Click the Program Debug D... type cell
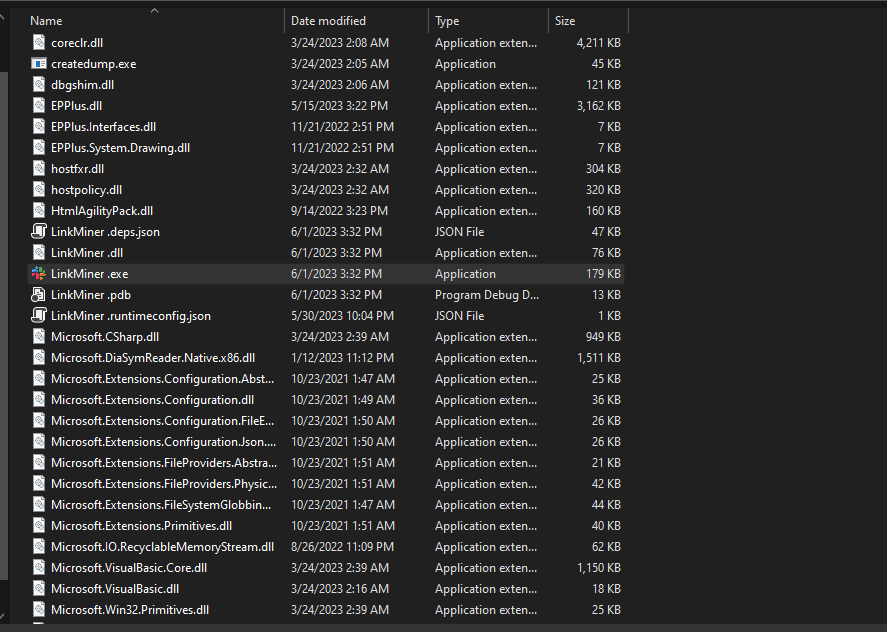887x632 pixels. (x=486, y=294)
